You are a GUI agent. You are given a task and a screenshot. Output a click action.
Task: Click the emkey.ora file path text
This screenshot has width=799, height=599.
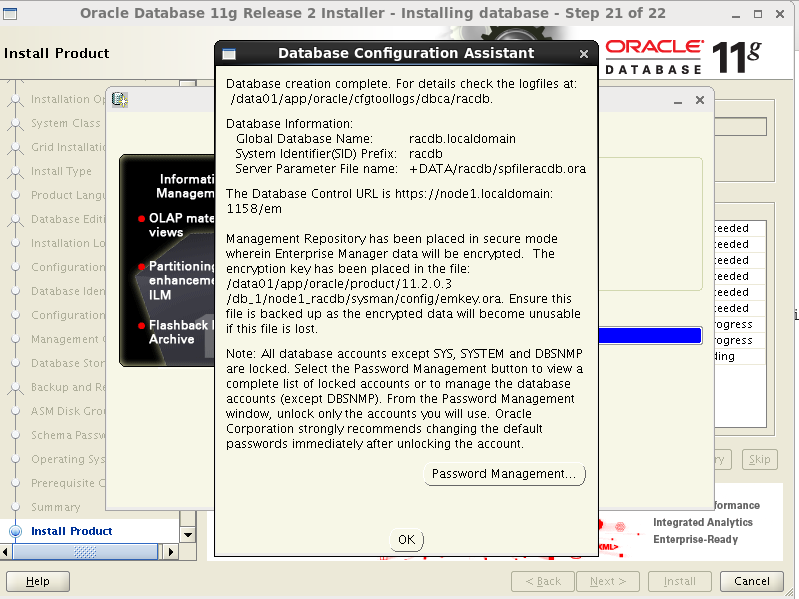[x=364, y=291]
